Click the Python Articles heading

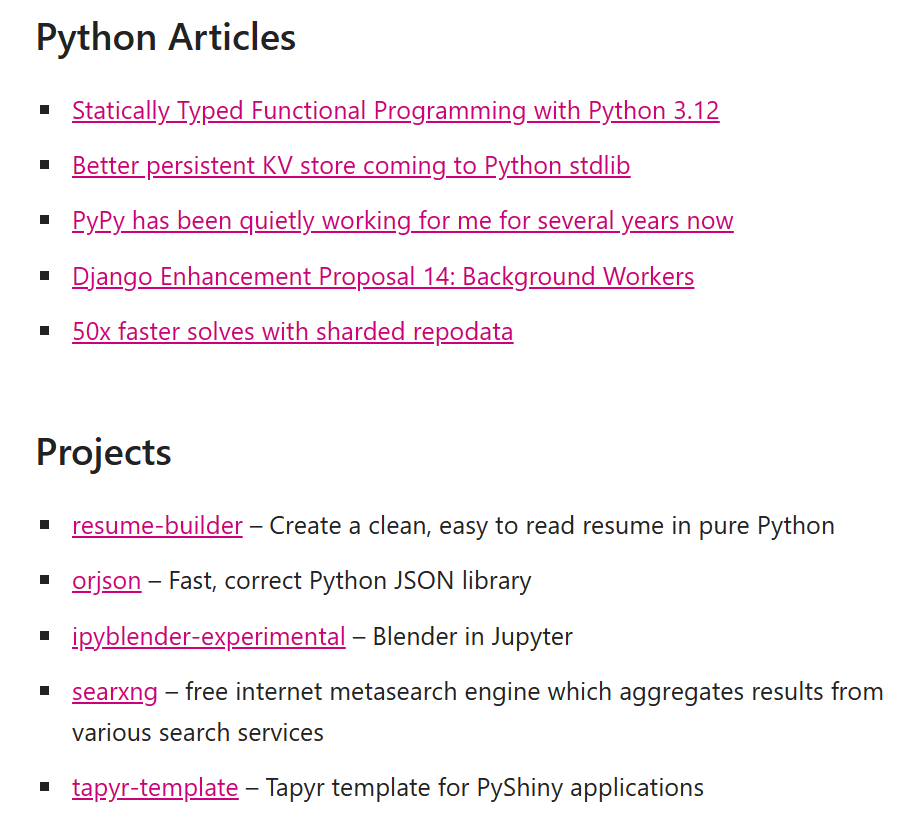(x=166, y=38)
